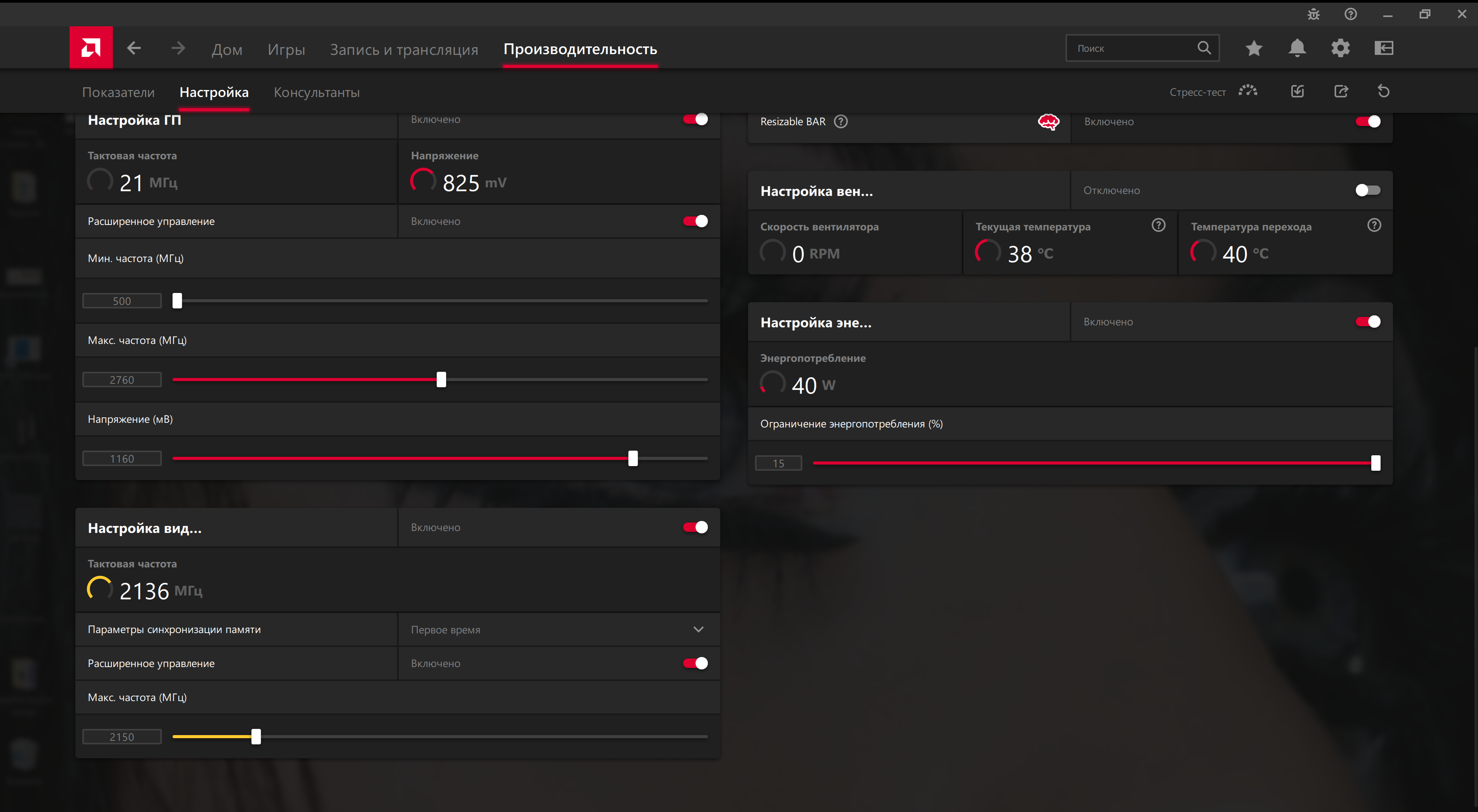Click the AMD logo home icon

[x=90, y=48]
